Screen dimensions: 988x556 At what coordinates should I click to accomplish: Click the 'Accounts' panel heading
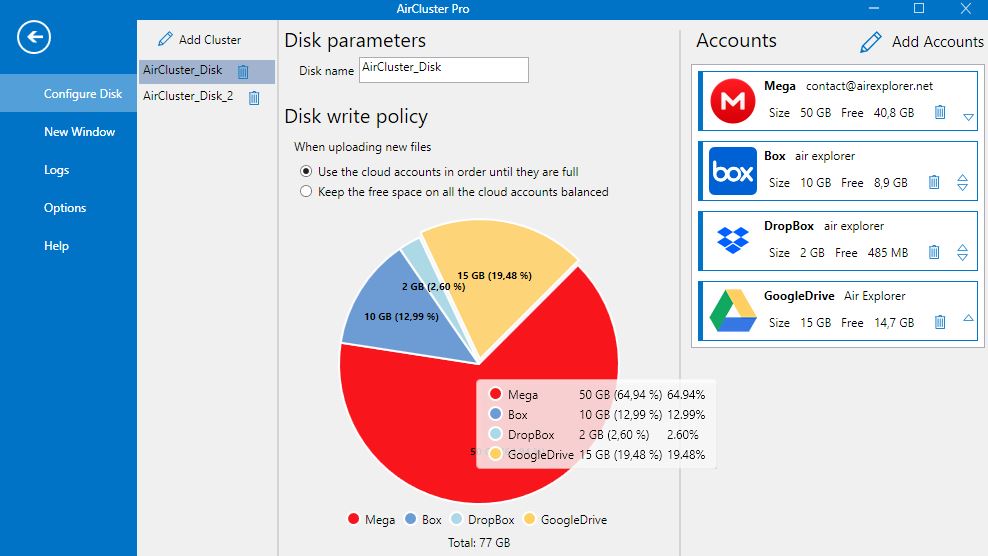tap(736, 40)
